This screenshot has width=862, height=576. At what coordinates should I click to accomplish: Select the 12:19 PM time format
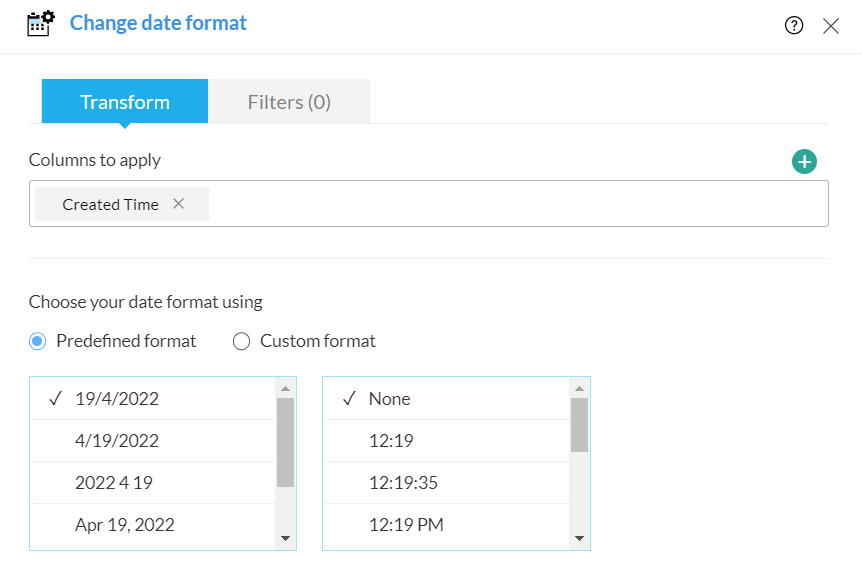(406, 525)
